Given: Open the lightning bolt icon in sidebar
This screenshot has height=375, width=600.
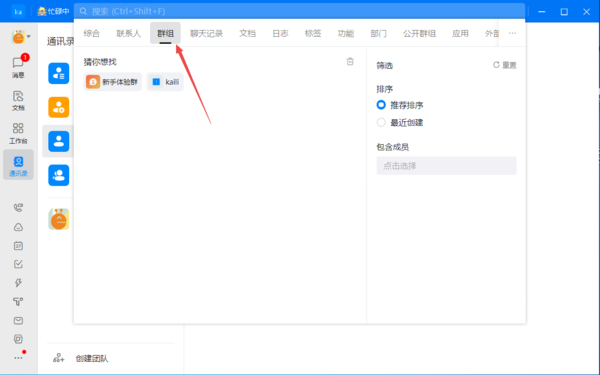Looking at the screenshot, I should coord(18,283).
